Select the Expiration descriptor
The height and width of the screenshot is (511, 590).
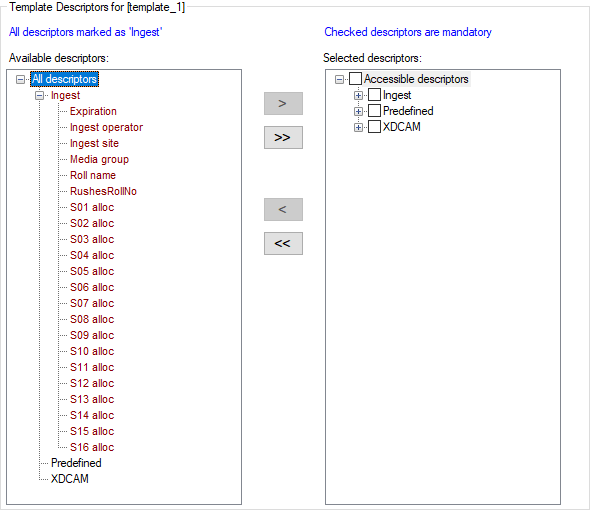coord(93,111)
